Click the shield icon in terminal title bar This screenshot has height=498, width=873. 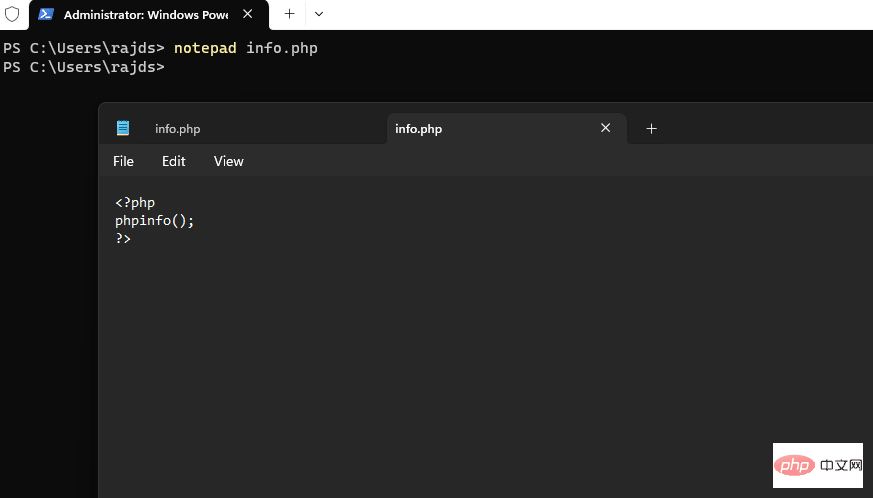tap(12, 15)
